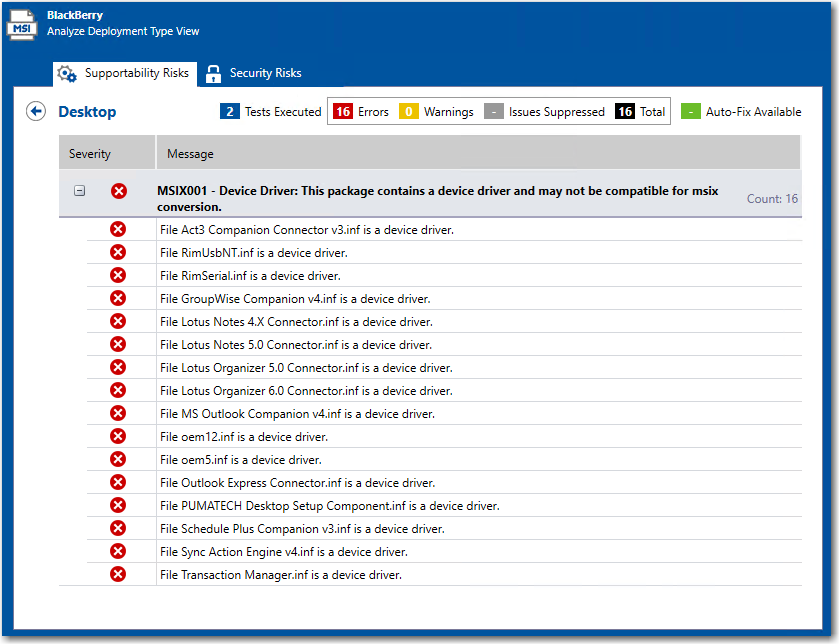This screenshot has height=644, width=839.
Task: Click error icon beside Transaction Manager.inf row
Action: [x=118, y=574]
